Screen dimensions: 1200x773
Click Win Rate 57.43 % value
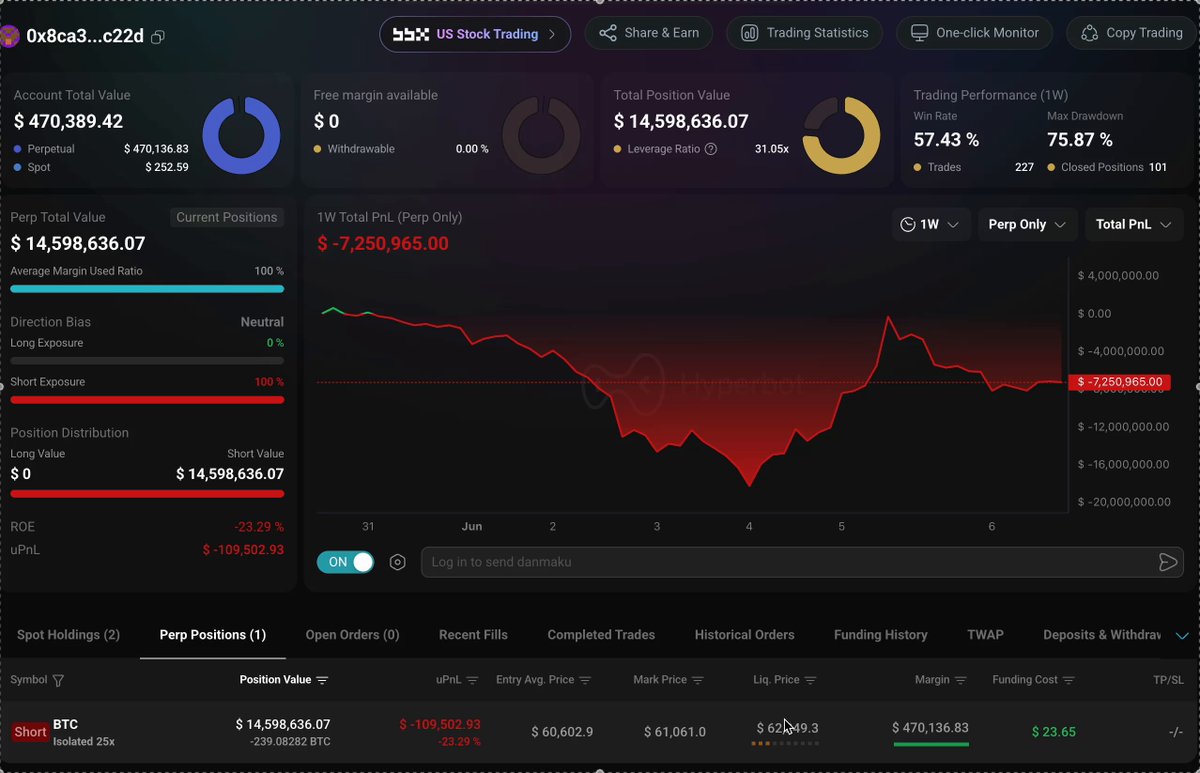(x=946, y=140)
